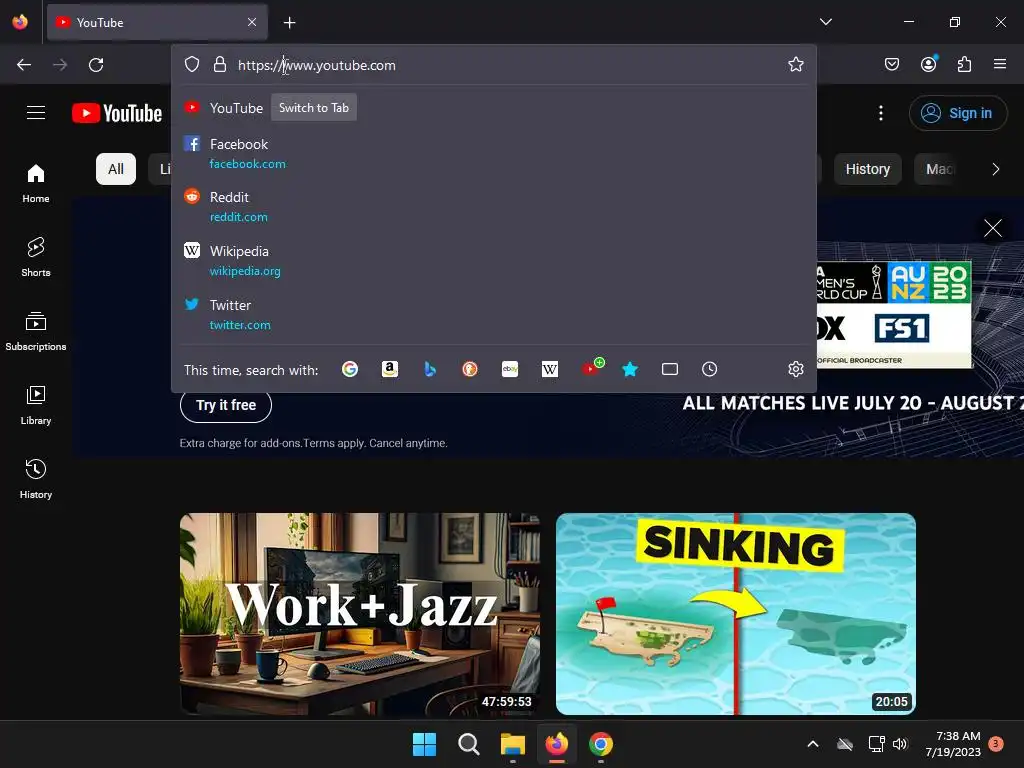Open Firefox account menu
The image size is (1024, 768).
point(929,64)
